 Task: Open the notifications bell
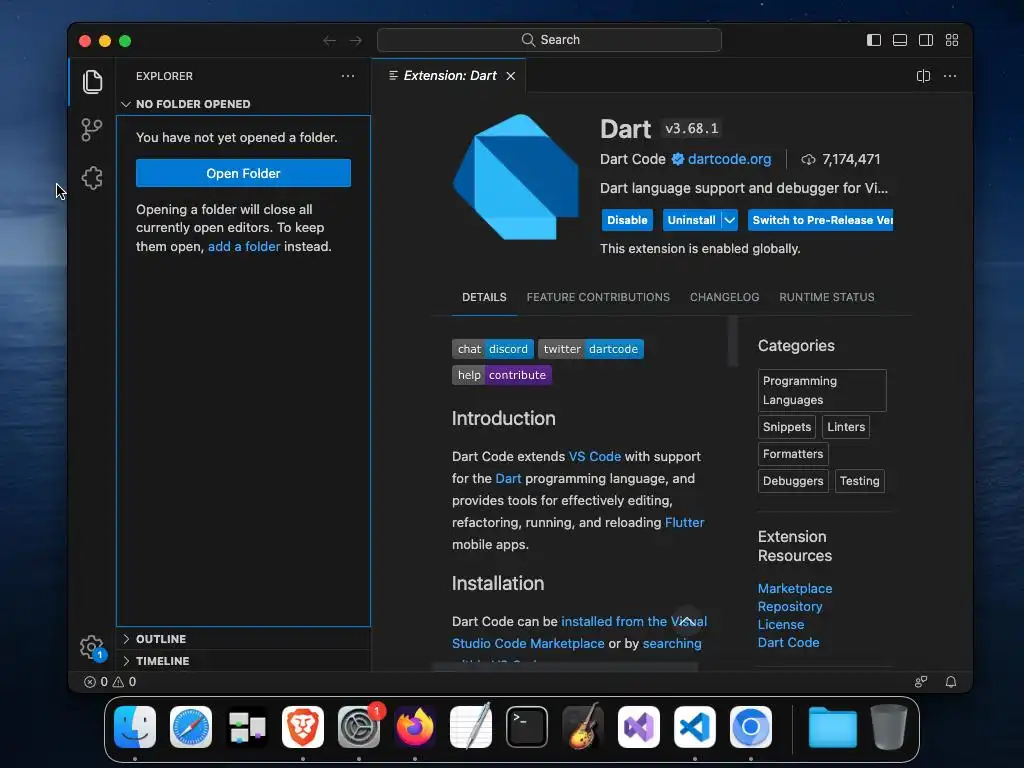tap(951, 682)
